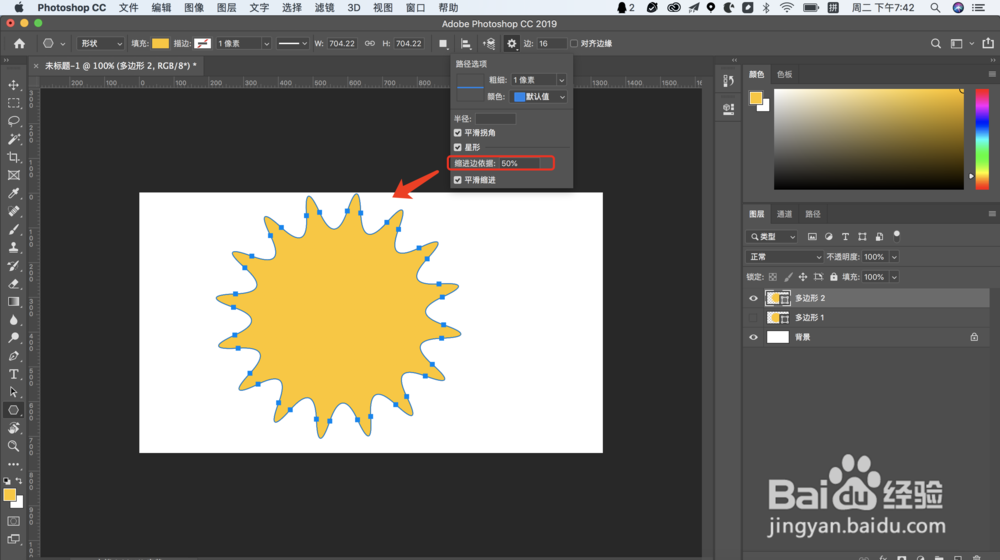Click the Home icon in options bar
This screenshot has width=1000, height=560.
pyautogui.click(x=19, y=43)
